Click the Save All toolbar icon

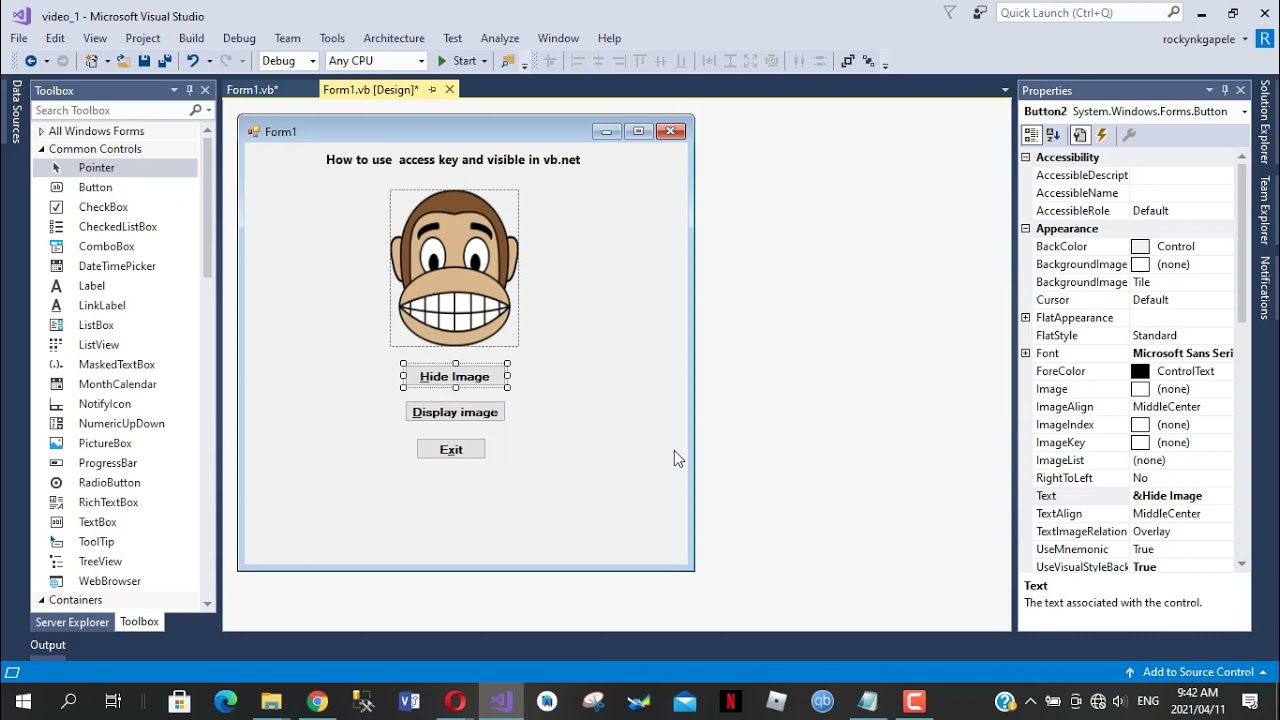pos(164,61)
